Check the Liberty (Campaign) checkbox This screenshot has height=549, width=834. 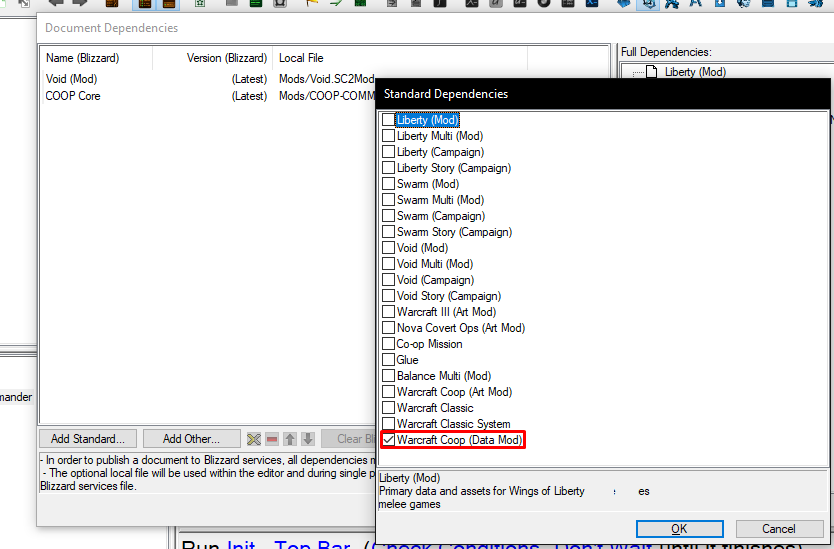[x=388, y=152]
